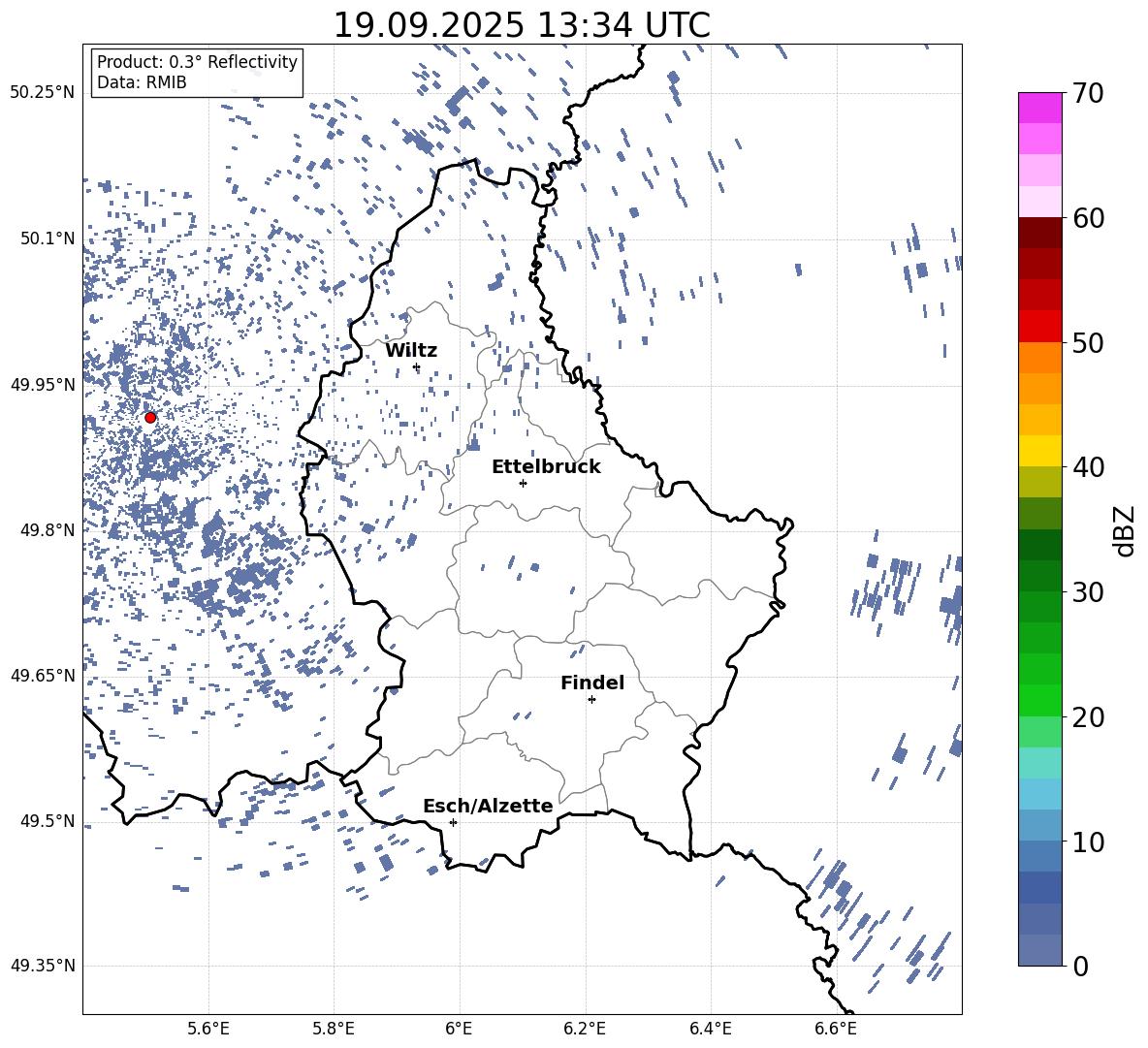
Task: Select the Ettelbruck station cross marker
Action: point(523,483)
